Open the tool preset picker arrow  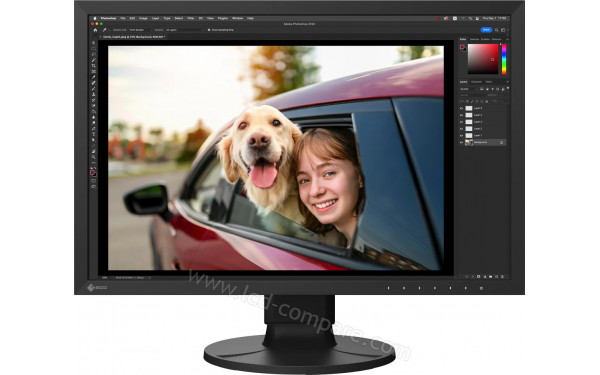(109, 30)
